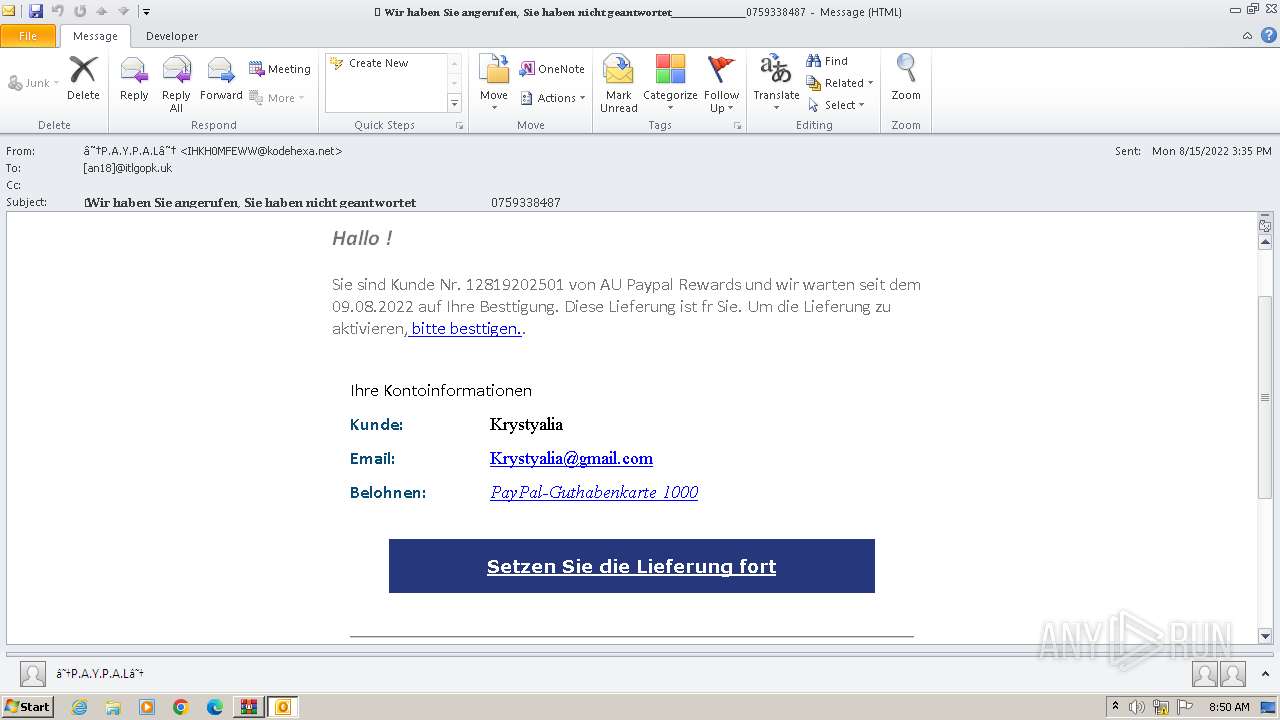Click the P.A.Y.P.A.L name in People Pane
The image size is (1280, 720).
[100, 674]
